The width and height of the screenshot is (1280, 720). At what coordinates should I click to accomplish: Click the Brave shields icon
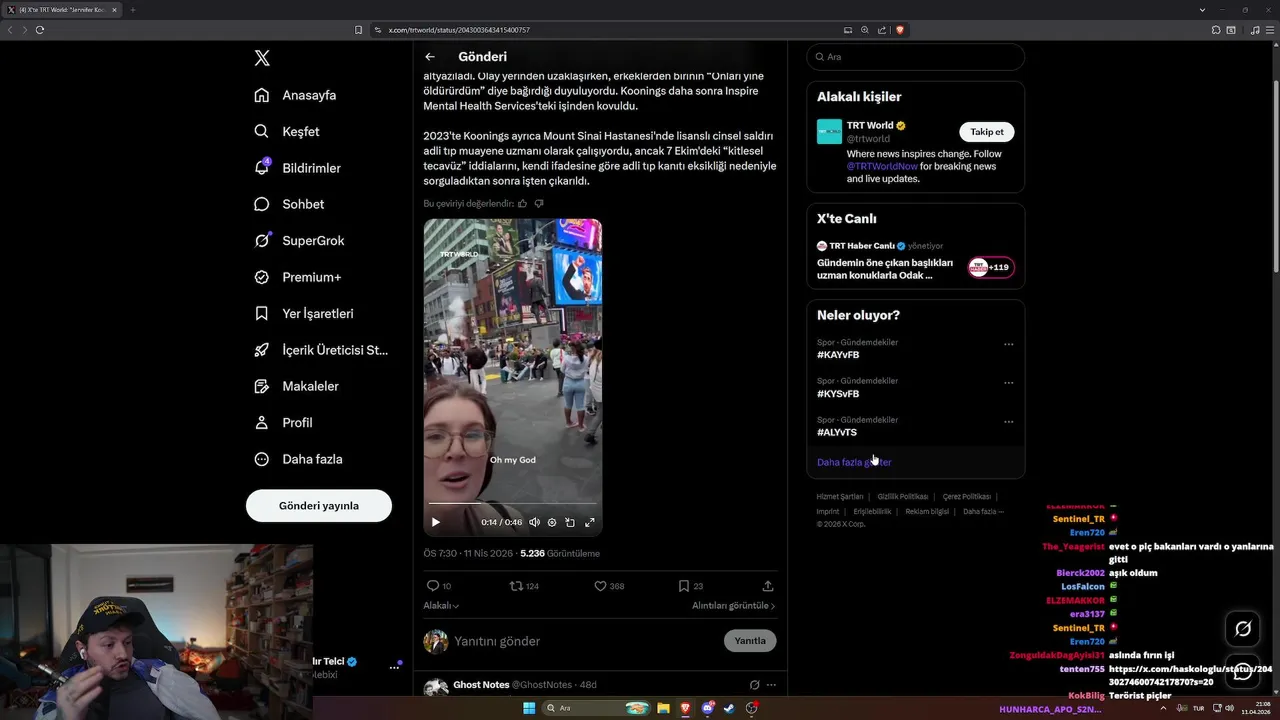900,30
